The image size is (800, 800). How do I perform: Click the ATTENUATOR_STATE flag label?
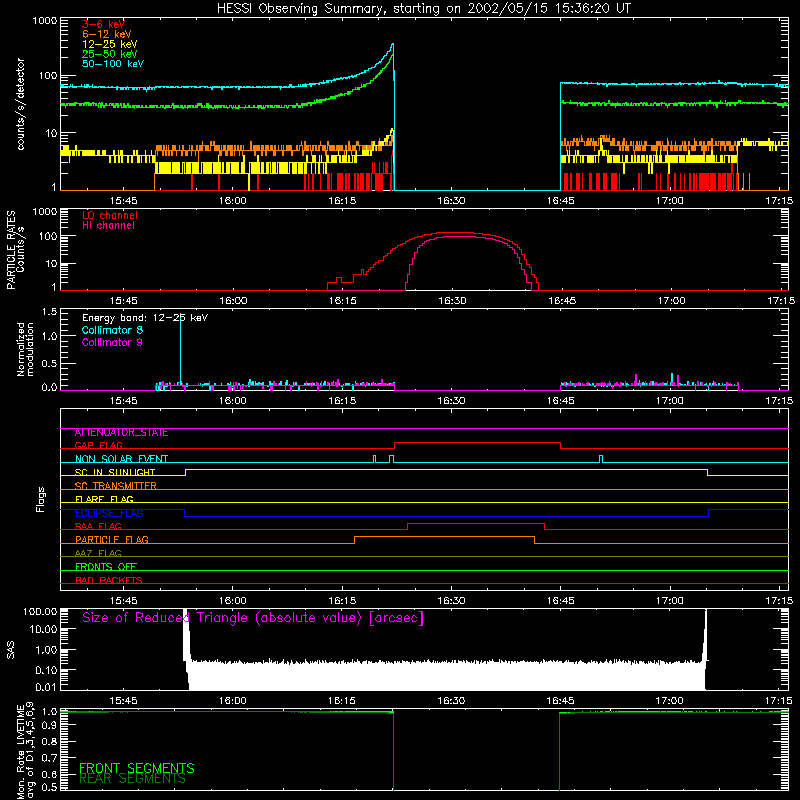121,433
